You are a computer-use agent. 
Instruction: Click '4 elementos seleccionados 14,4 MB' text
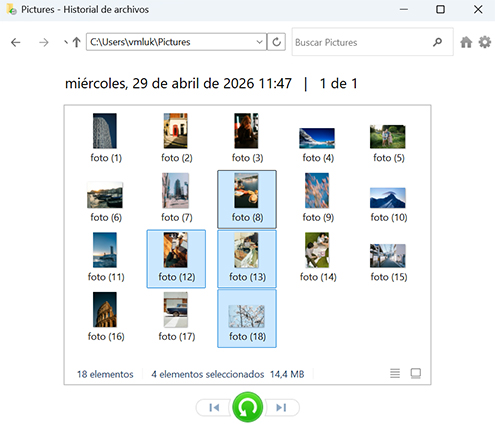click(228, 374)
